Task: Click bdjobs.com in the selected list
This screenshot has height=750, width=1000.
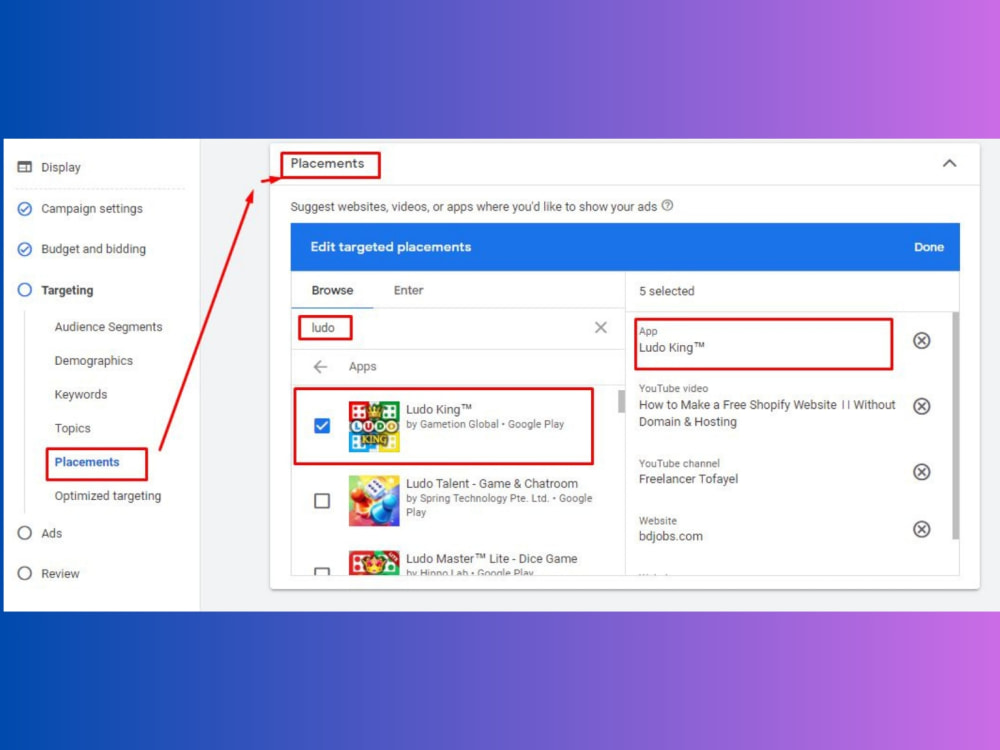Action: coord(670,536)
